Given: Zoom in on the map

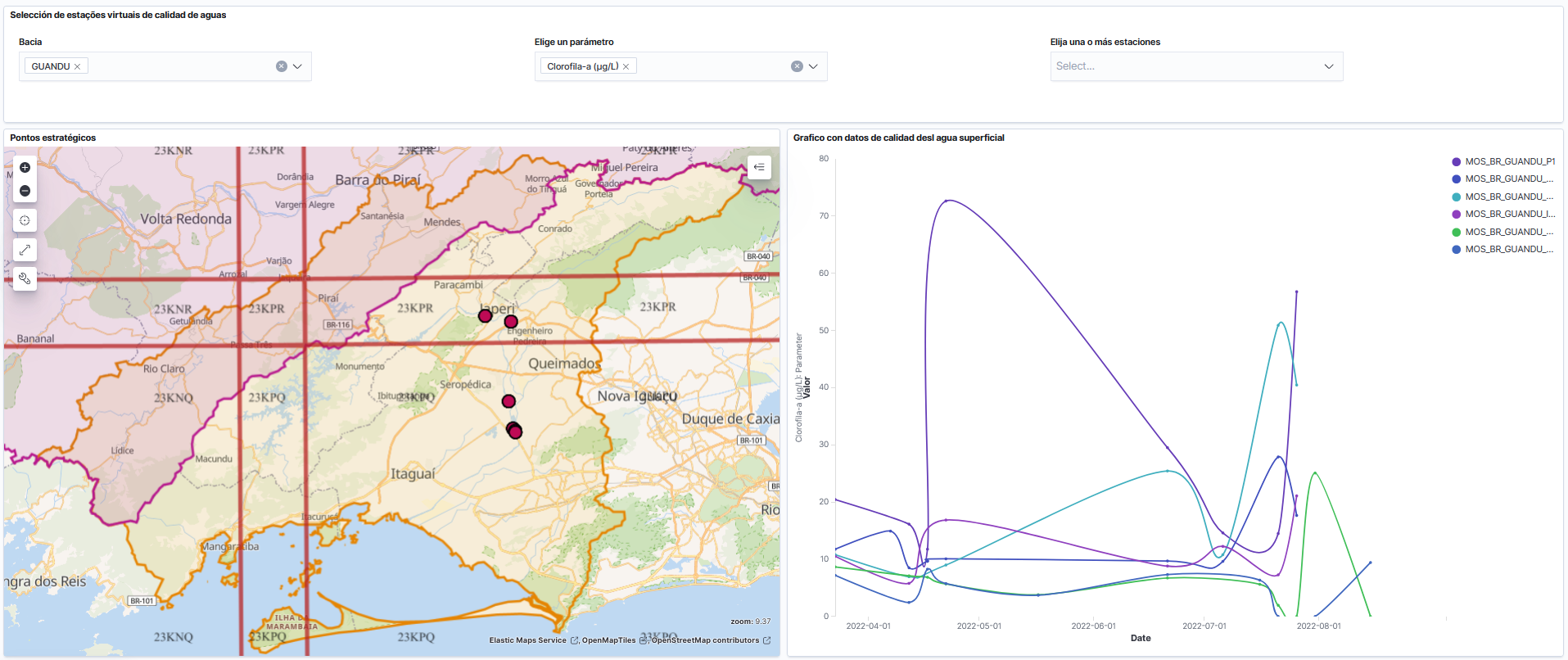Looking at the screenshot, I should (x=25, y=168).
